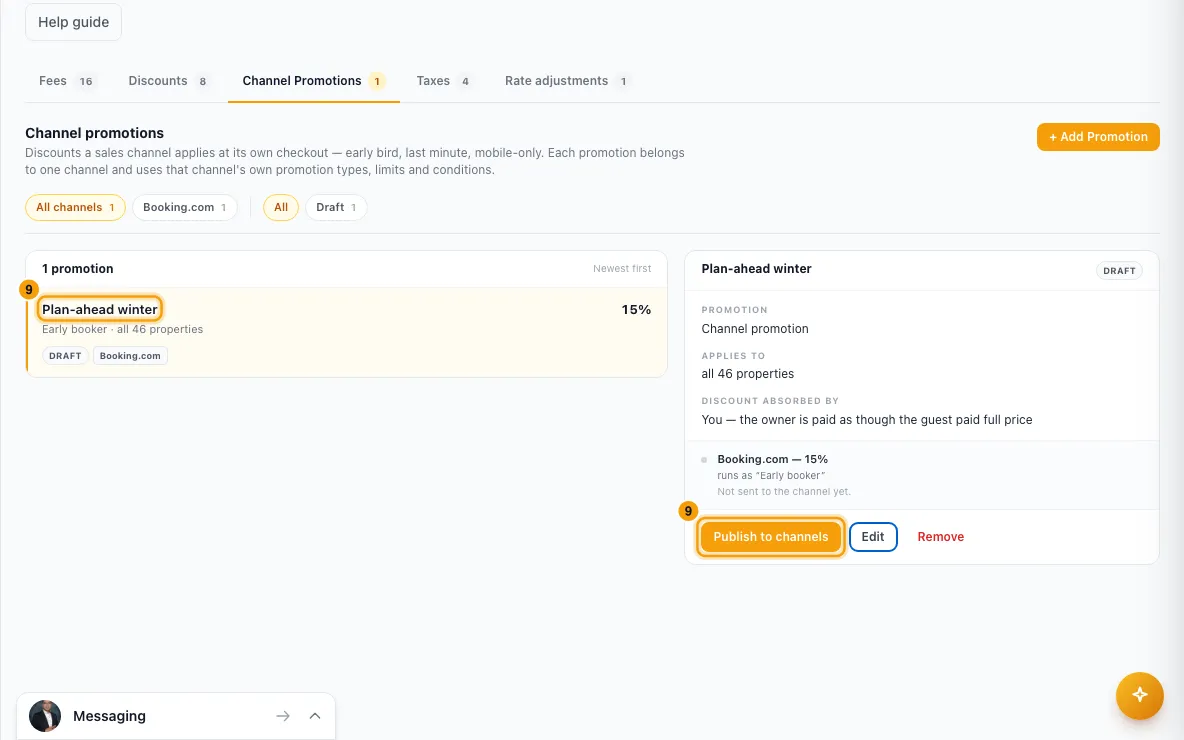Click the 'Channel promotion' type value
The height and width of the screenshot is (740, 1184).
(x=755, y=328)
